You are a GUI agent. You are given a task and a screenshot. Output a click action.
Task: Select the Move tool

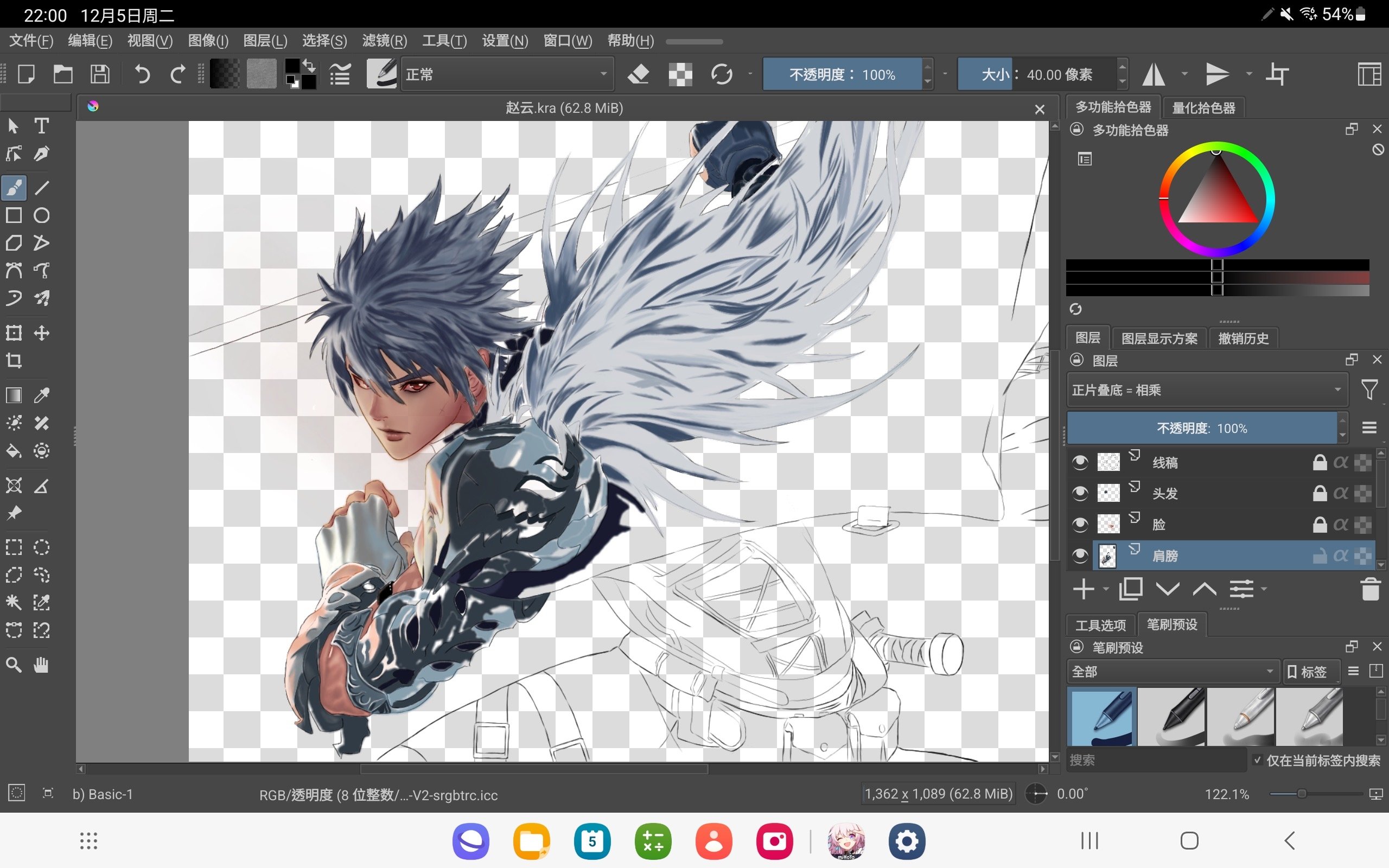click(x=41, y=333)
